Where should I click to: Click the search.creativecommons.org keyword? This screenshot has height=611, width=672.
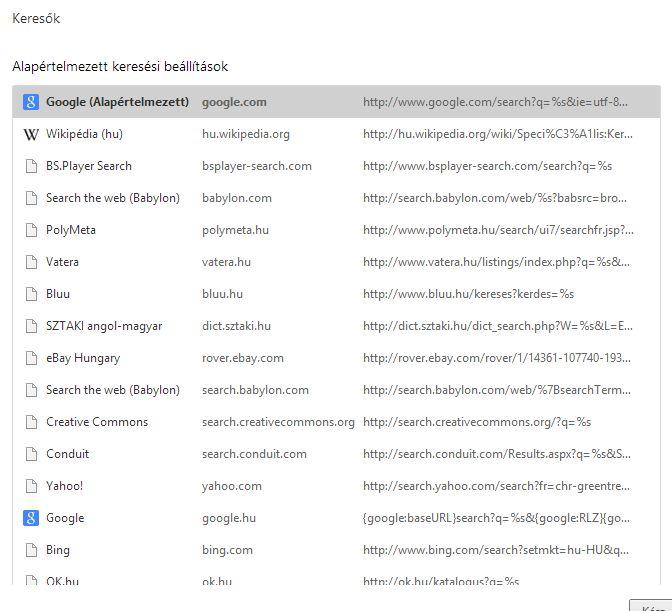tap(278, 422)
